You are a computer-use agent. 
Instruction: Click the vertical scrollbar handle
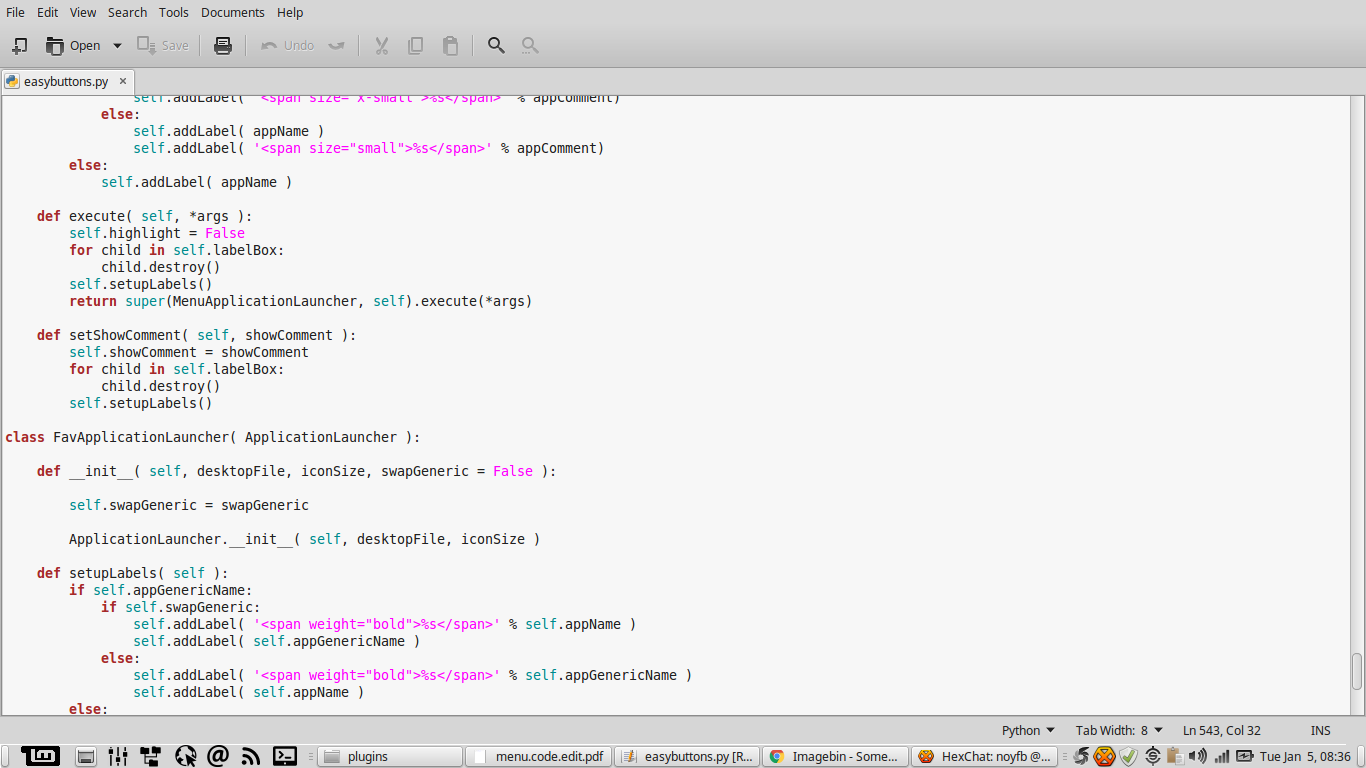(x=1357, y=671)
